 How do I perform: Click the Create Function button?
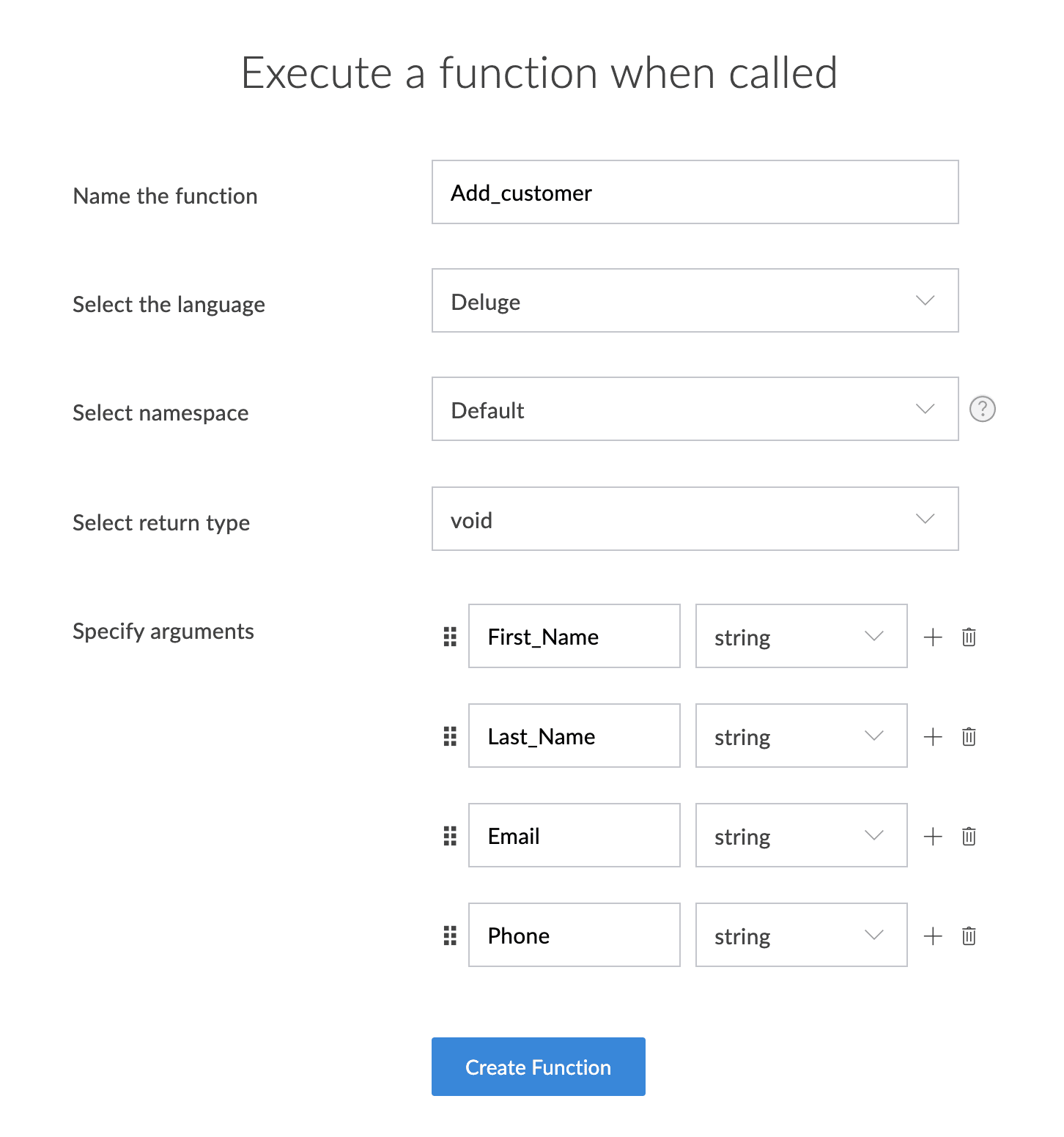(x=538, y=1067)
